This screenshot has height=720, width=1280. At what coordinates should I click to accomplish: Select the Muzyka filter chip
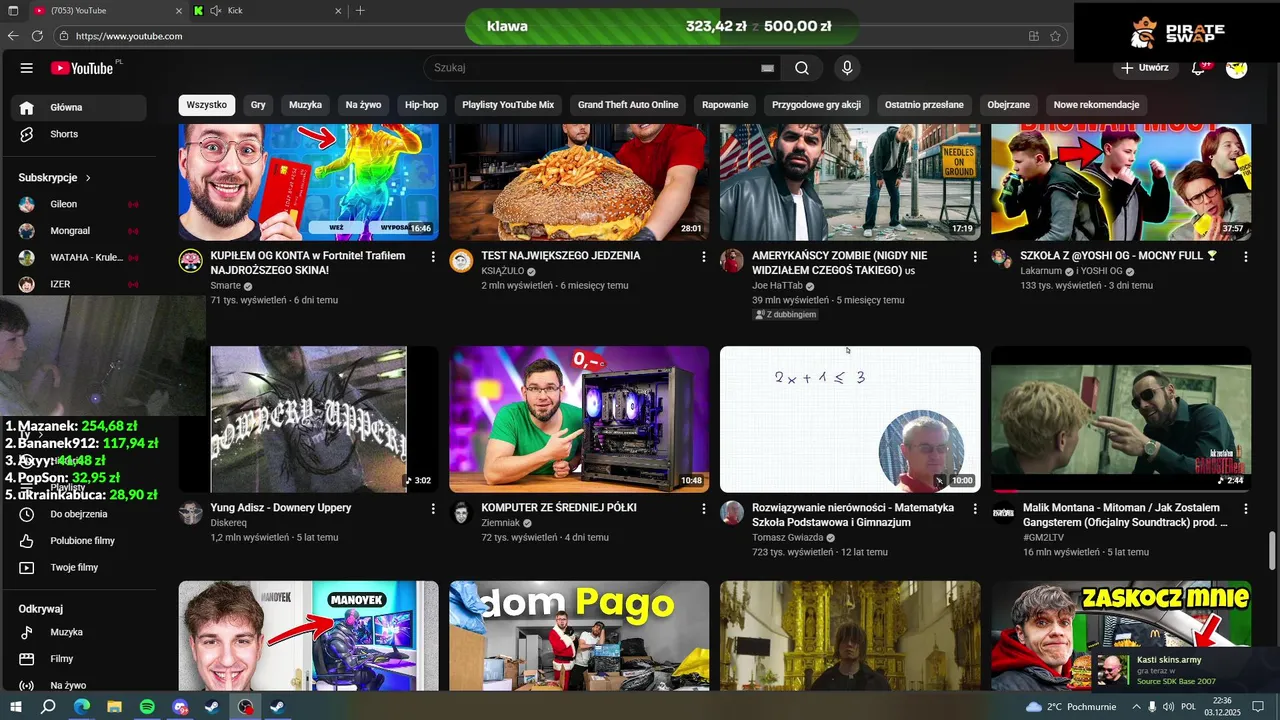coord(306,105)
